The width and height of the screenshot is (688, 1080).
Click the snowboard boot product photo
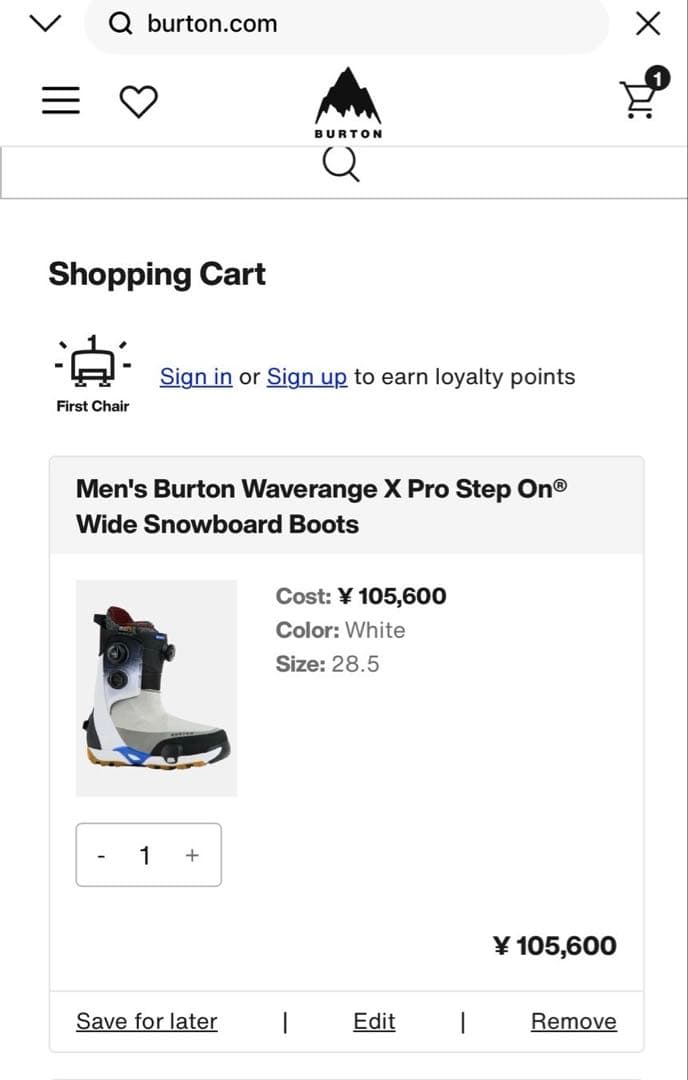155,687
